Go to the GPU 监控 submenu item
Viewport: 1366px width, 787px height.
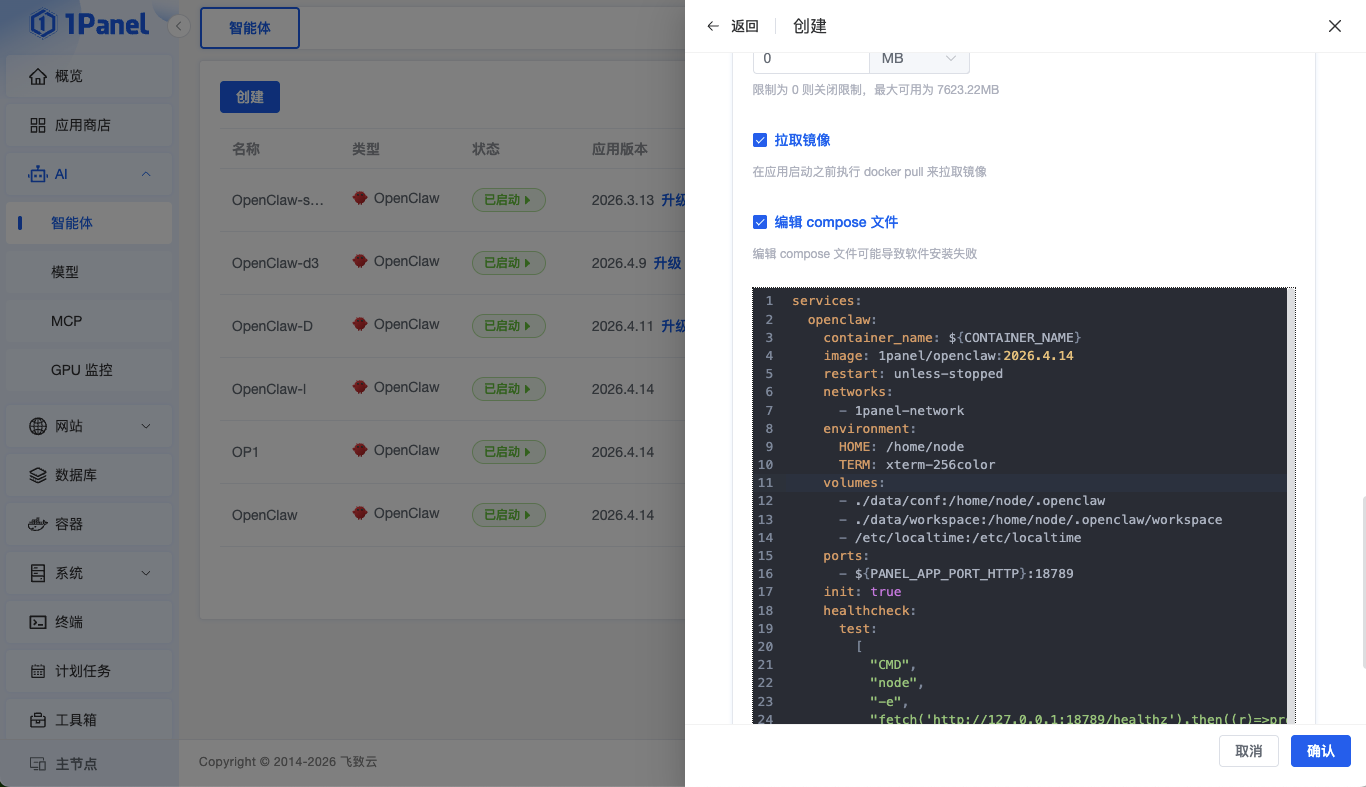click(82, 370)
